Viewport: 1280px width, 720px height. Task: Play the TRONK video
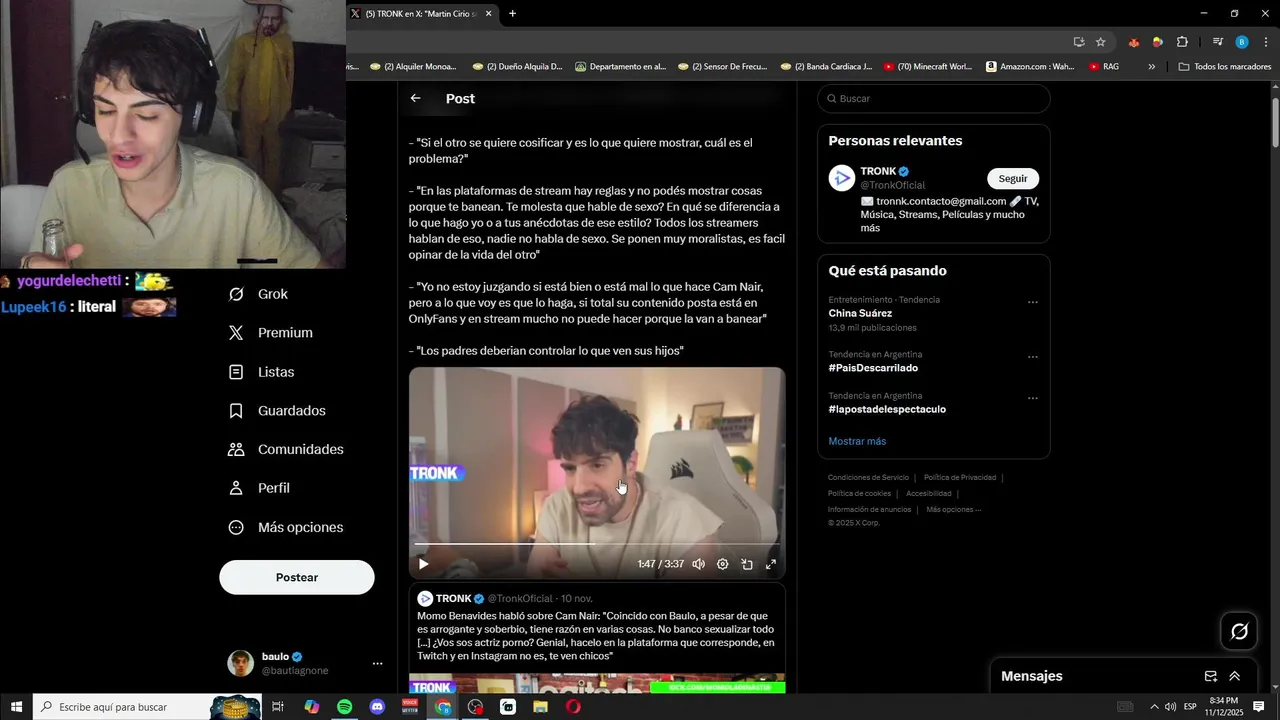[423, 564]
